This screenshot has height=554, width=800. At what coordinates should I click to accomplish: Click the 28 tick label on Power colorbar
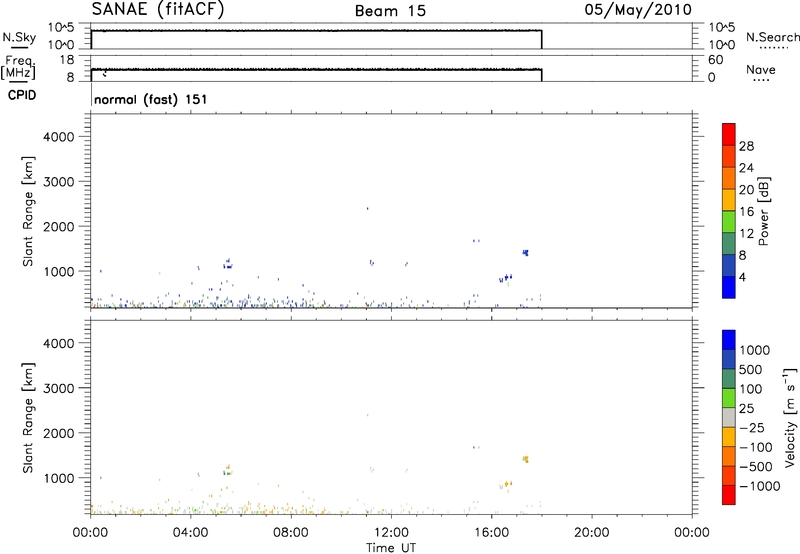coord(746,146)
